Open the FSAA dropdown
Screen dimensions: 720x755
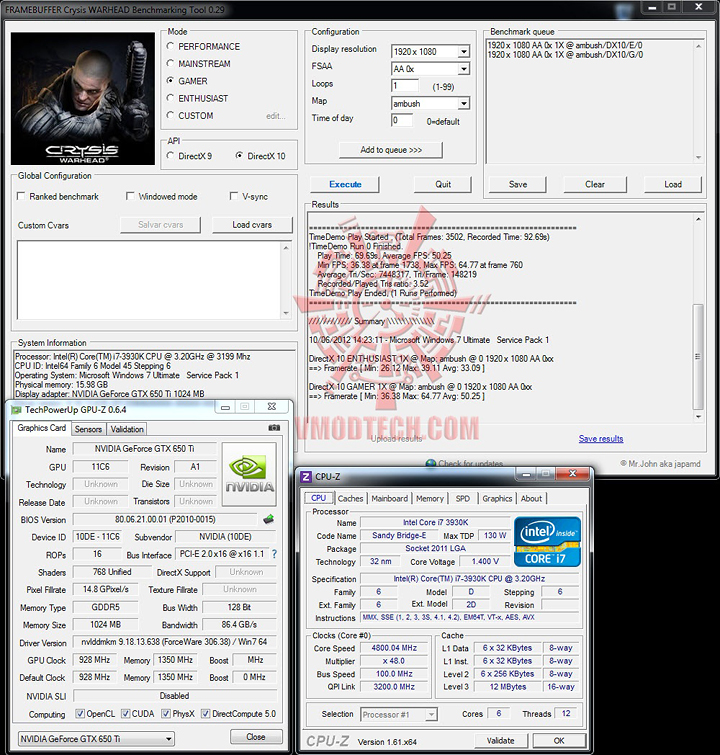point(463,69)
